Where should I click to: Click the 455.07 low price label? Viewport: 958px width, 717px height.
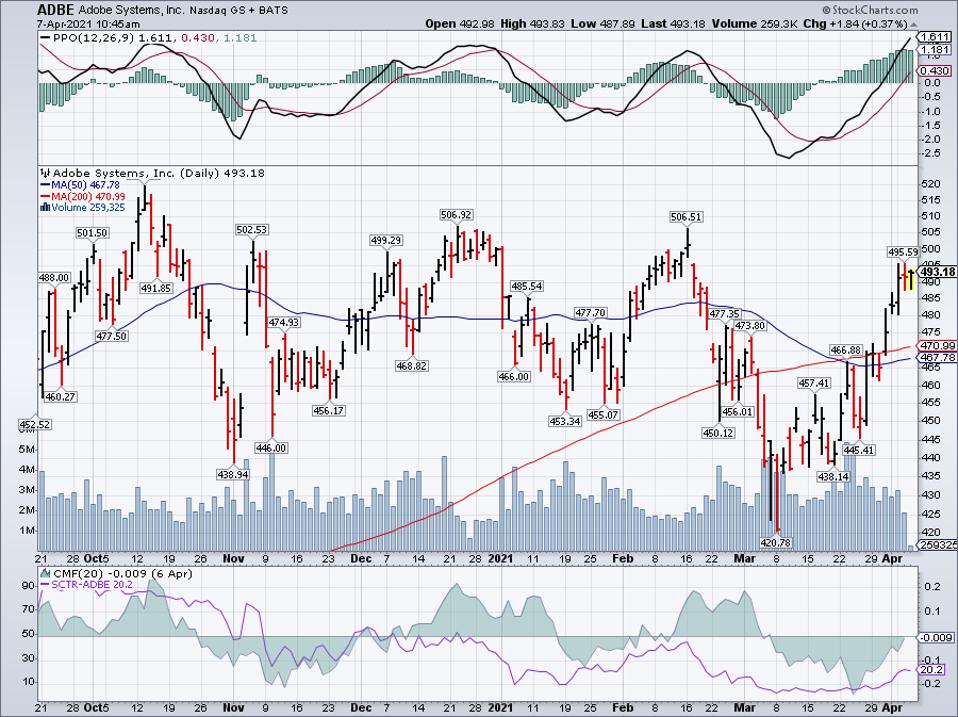(603, 415)
